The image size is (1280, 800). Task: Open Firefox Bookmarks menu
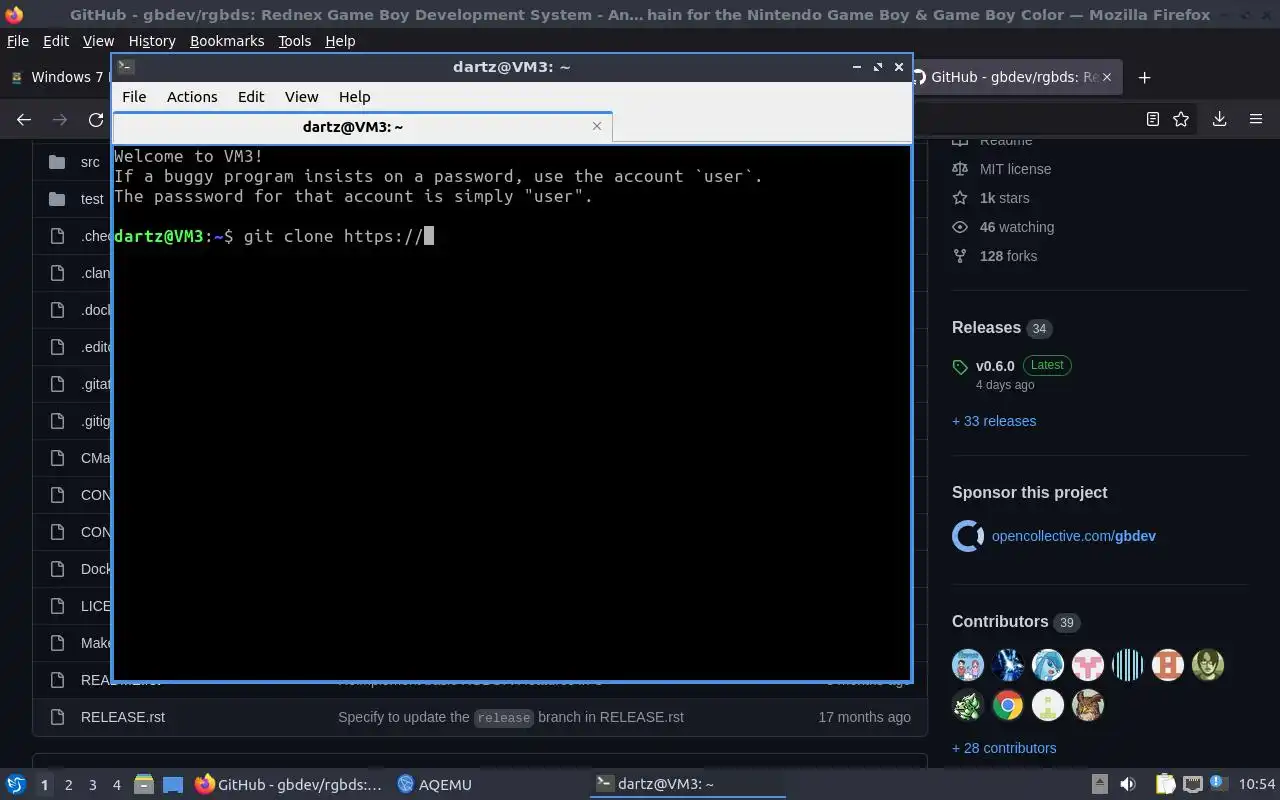pos(227,41)
